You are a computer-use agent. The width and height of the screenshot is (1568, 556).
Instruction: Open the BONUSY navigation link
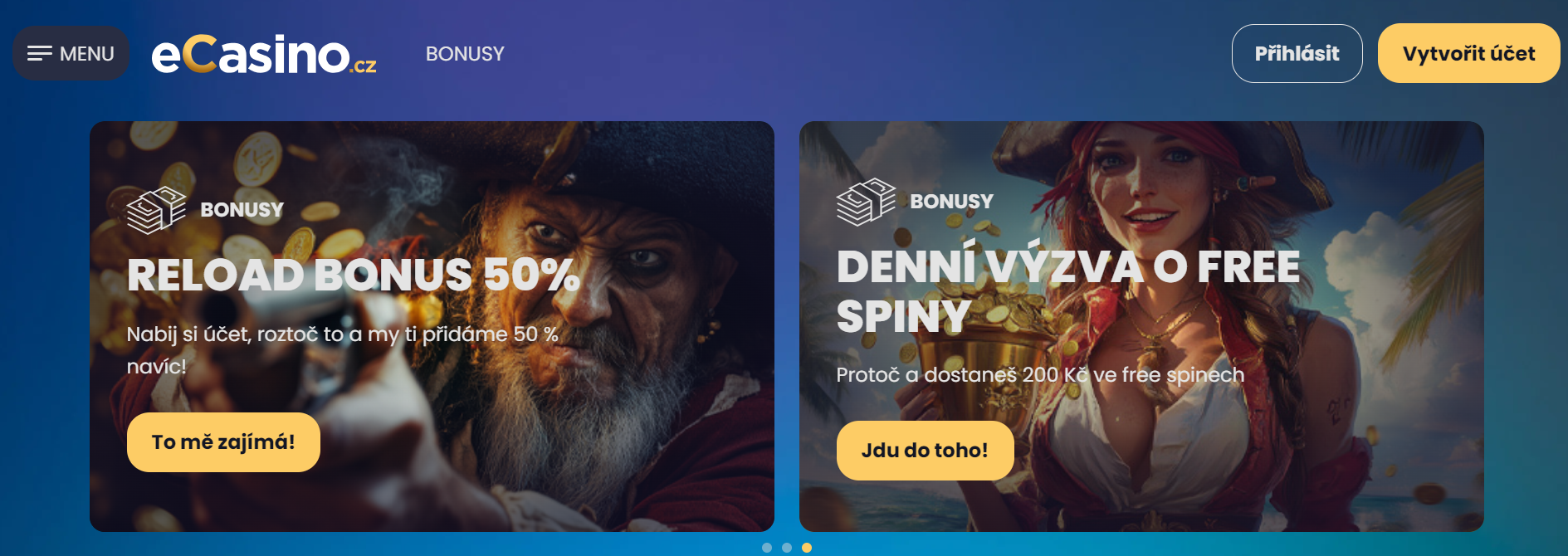coord(465,54)
